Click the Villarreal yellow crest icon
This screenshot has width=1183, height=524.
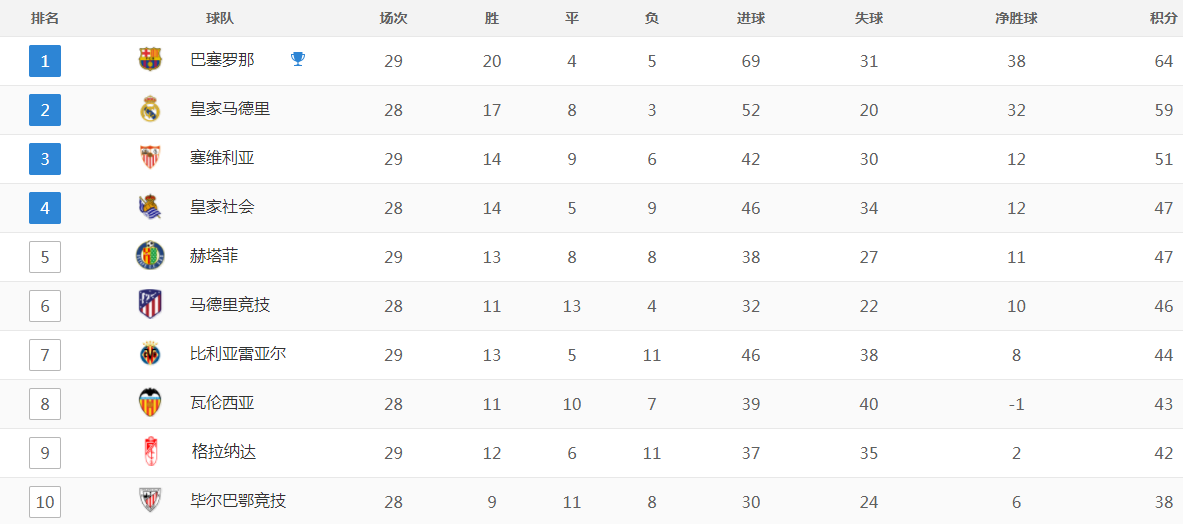point(150,353)
